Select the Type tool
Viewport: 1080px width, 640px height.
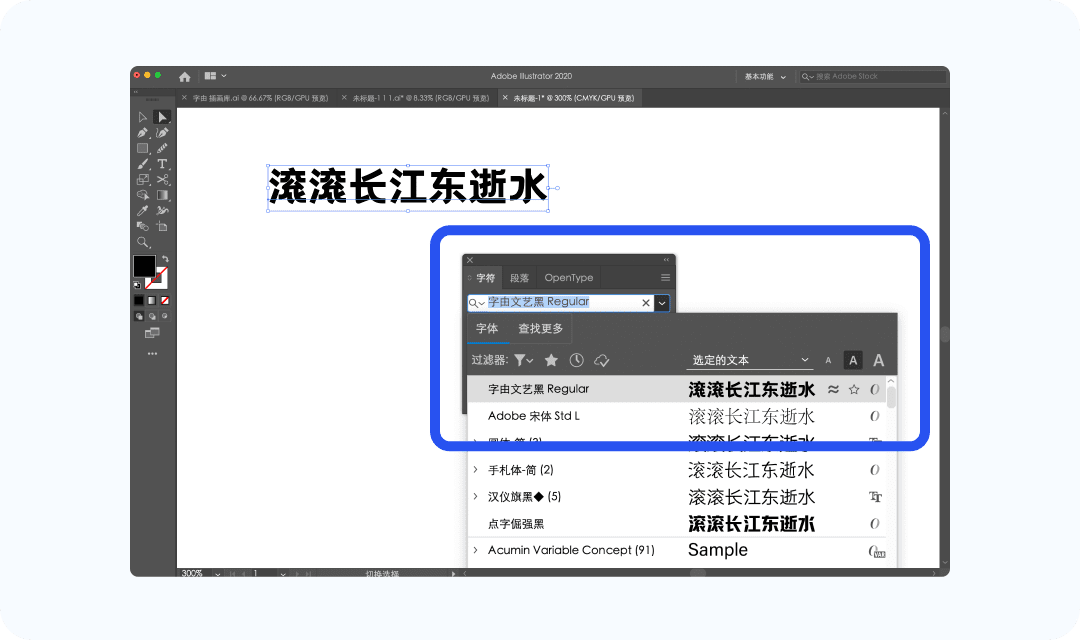[162, 164]
